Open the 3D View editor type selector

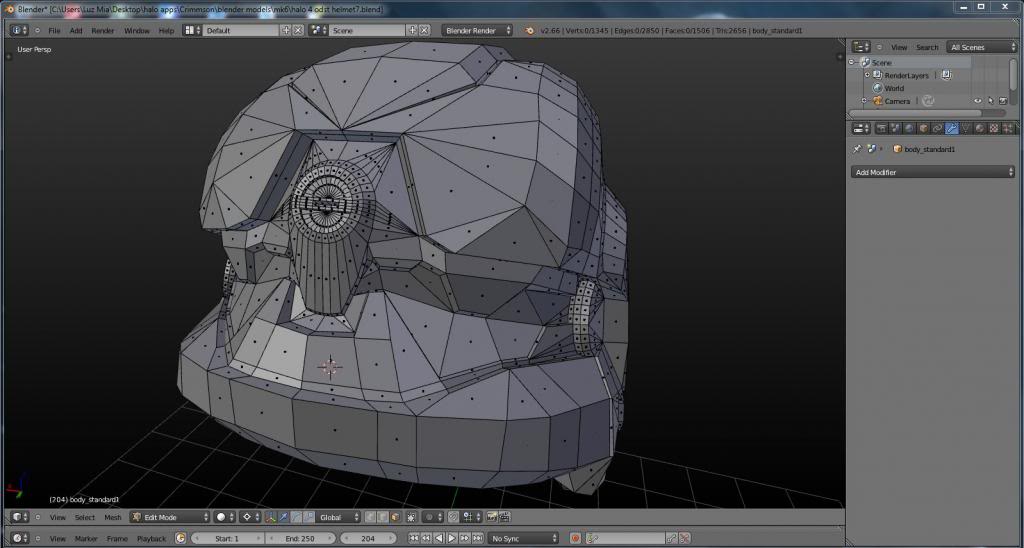click(20, 517)
